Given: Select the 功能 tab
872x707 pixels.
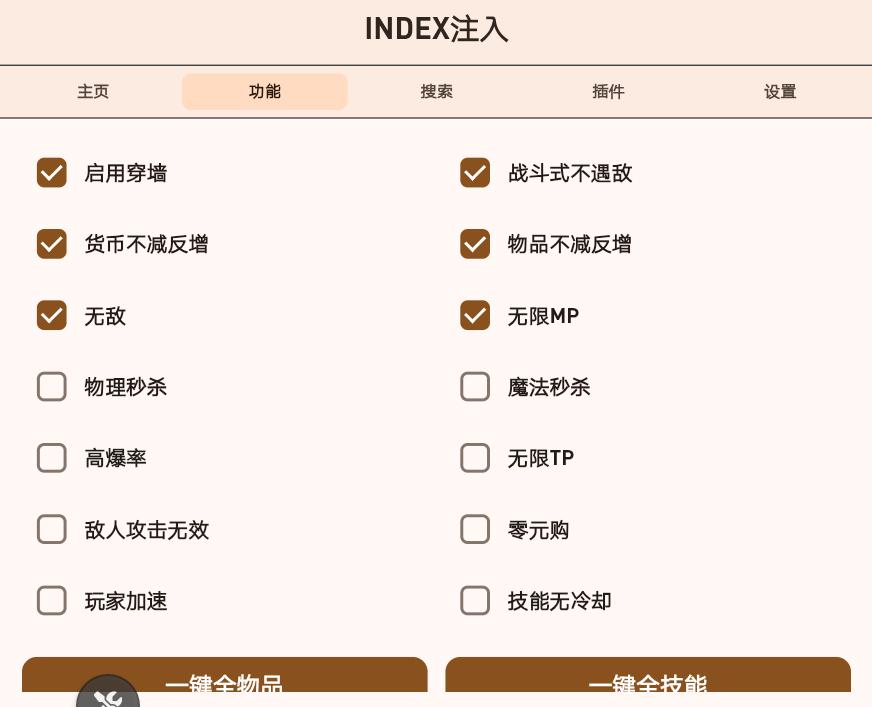Looking at the screenshot, I should 265,92.
